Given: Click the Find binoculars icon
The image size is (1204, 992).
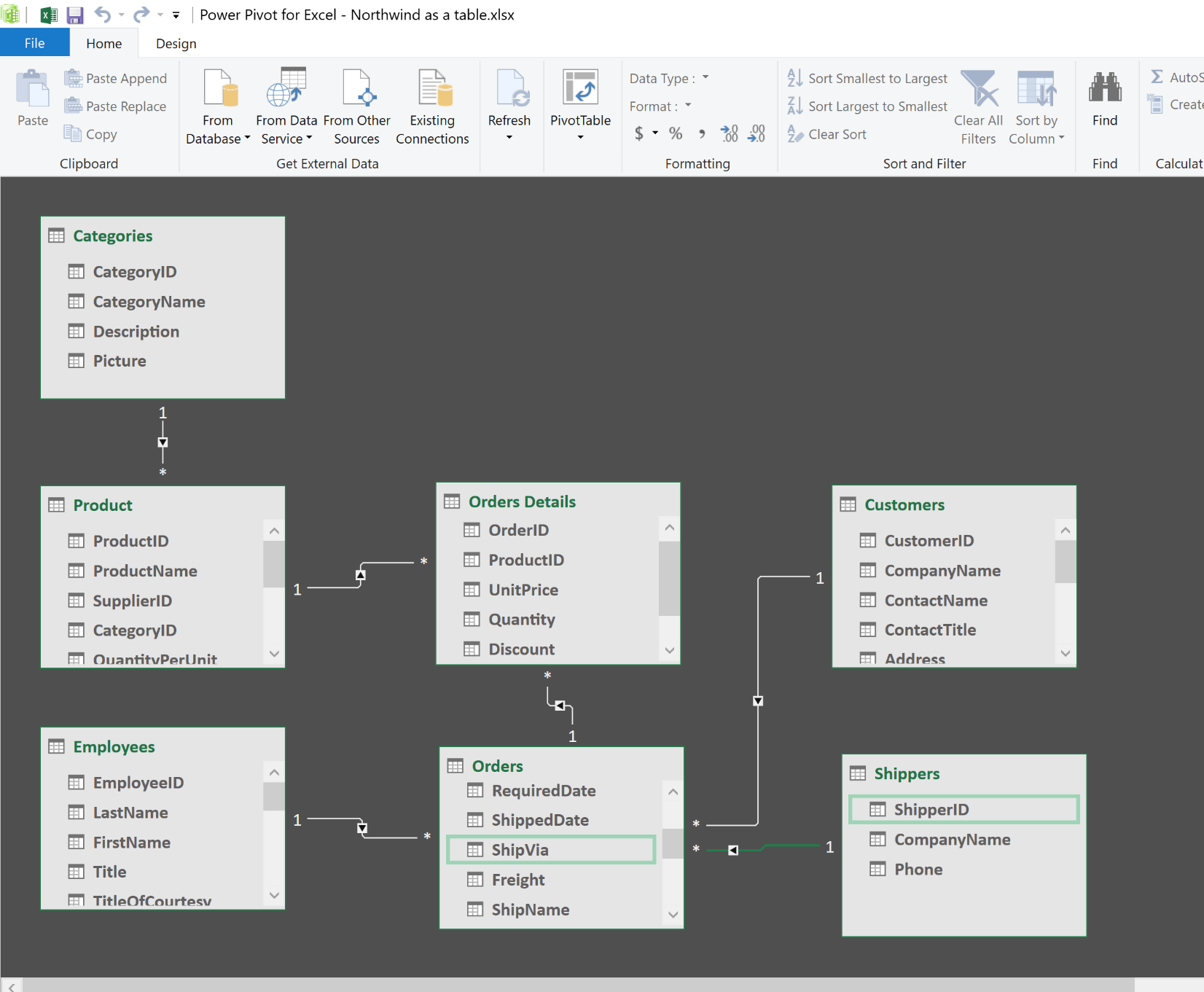Looking at the screenshot, I should [x=1105, y=88].
